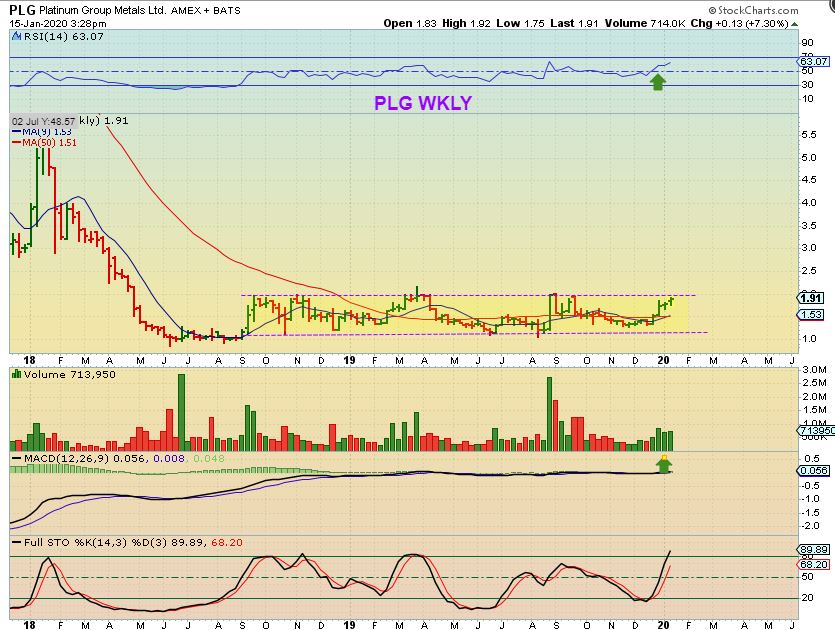Click the Open 1.83 value
Viewport: 835px width, 630px height.
click(x=410, y=23)
